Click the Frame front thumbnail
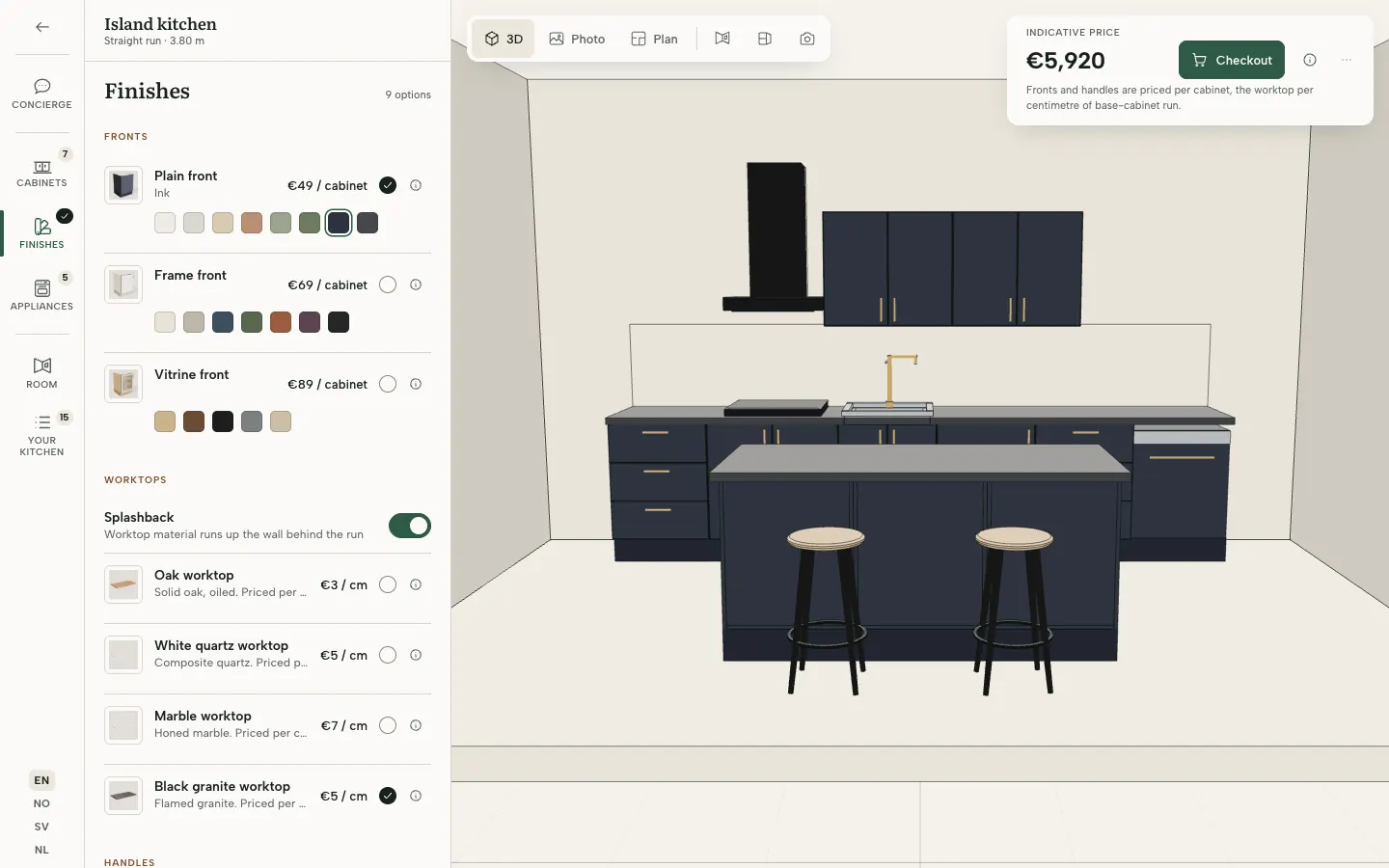Viewport: 1389px width, 868px height. pyautogui.click(x=123, y=285)
